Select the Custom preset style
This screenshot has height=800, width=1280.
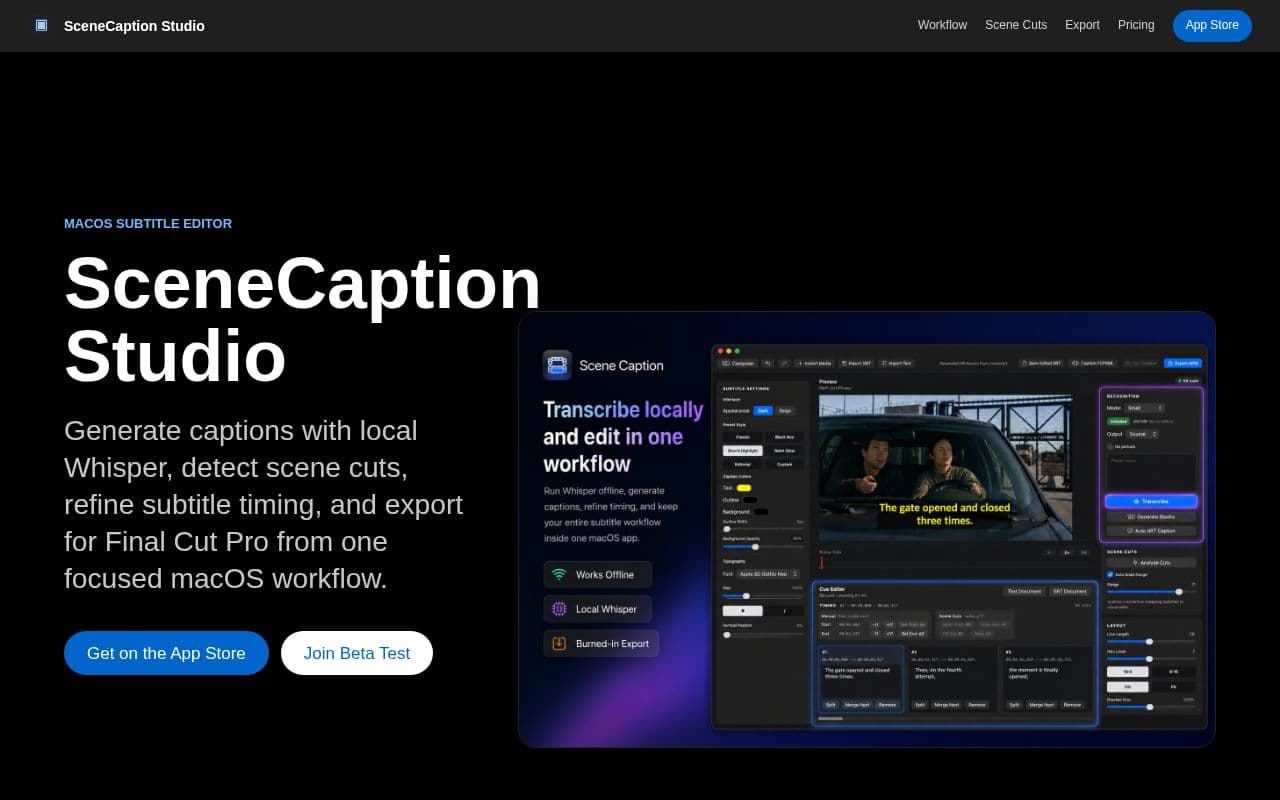(784, 464)
